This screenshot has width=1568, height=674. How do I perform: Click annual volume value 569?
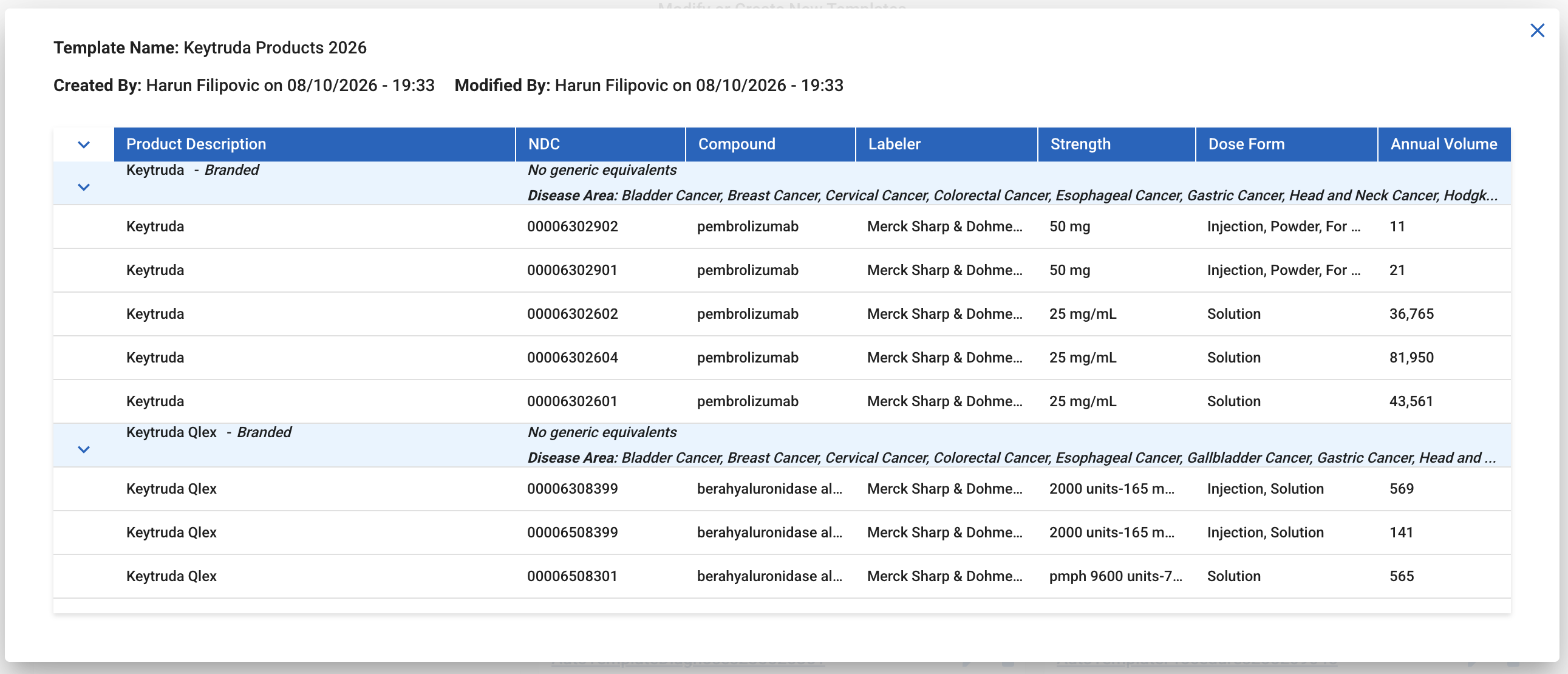point(1401,489)
